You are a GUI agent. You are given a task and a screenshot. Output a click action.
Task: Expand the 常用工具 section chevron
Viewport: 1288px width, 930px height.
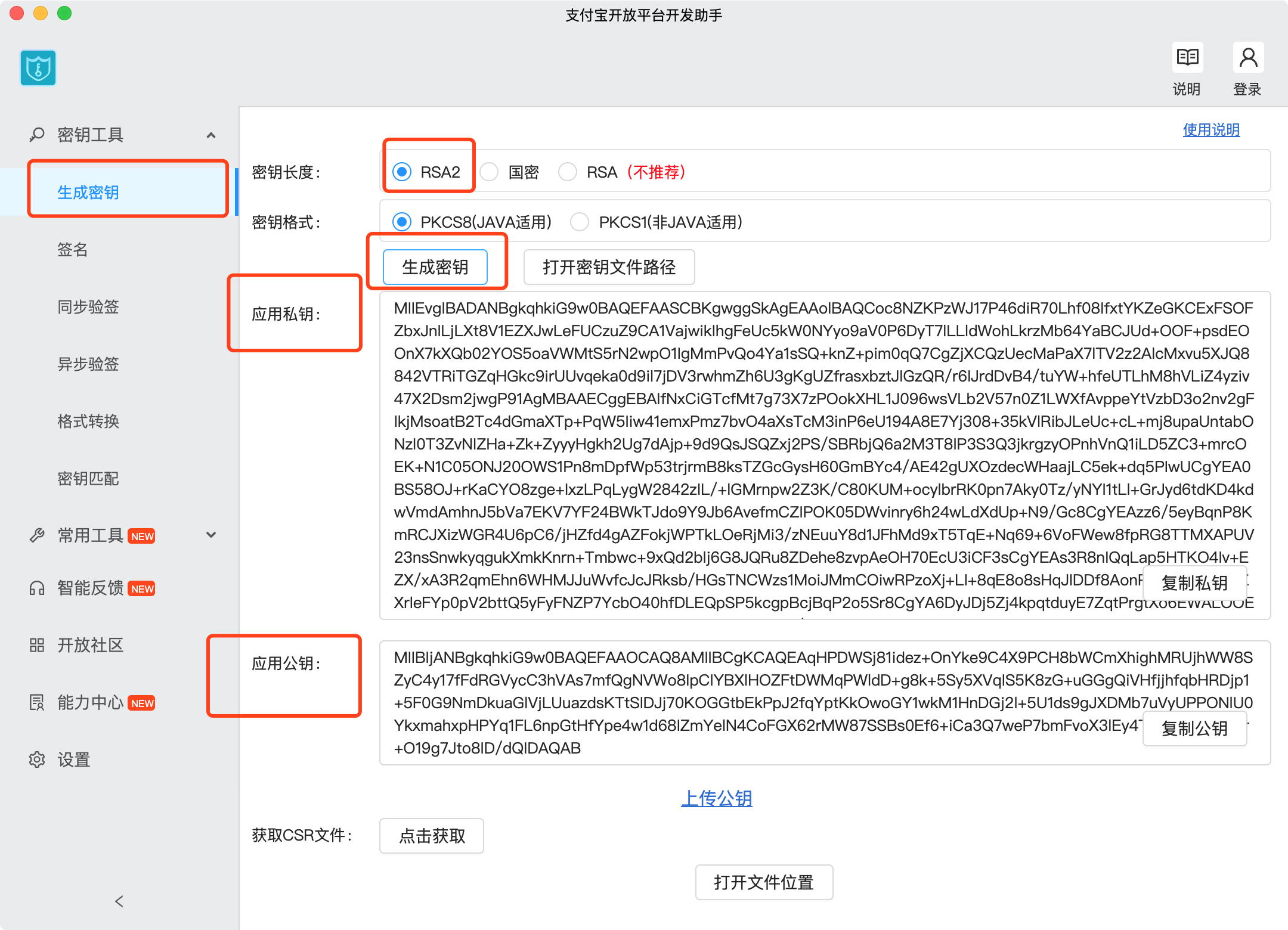tap(211, 535)
